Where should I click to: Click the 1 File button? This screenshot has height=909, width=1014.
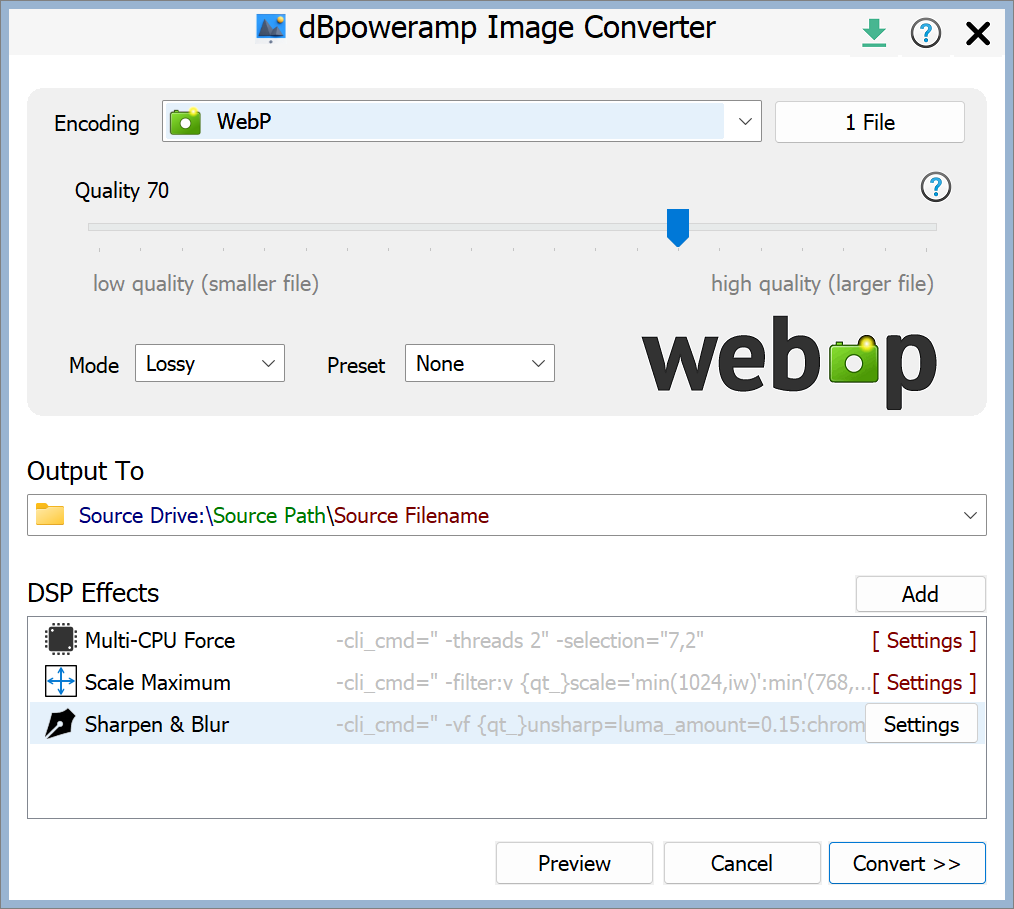pyautogui.click(x=869, y=122)
